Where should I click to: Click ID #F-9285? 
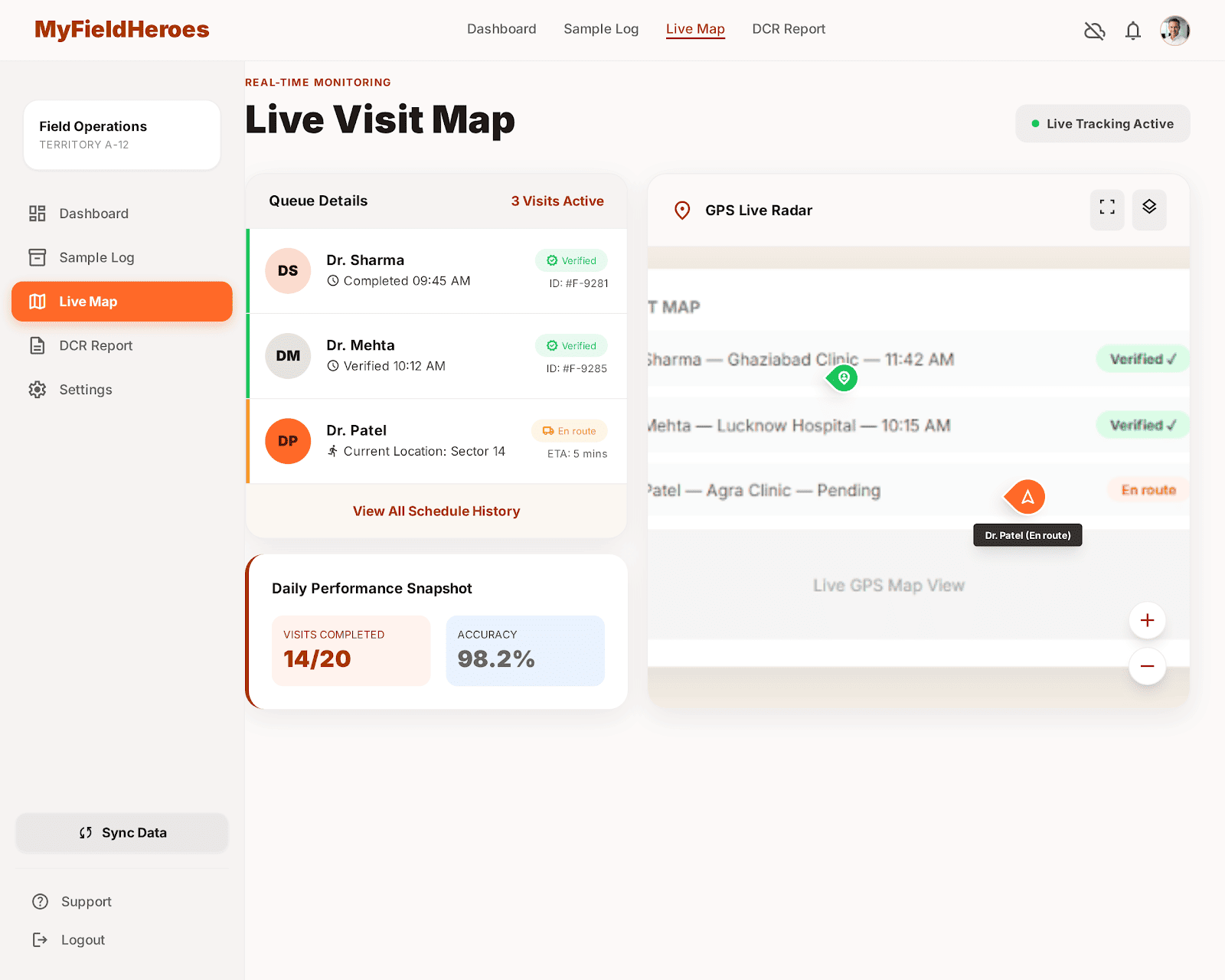tap(577, 368)
